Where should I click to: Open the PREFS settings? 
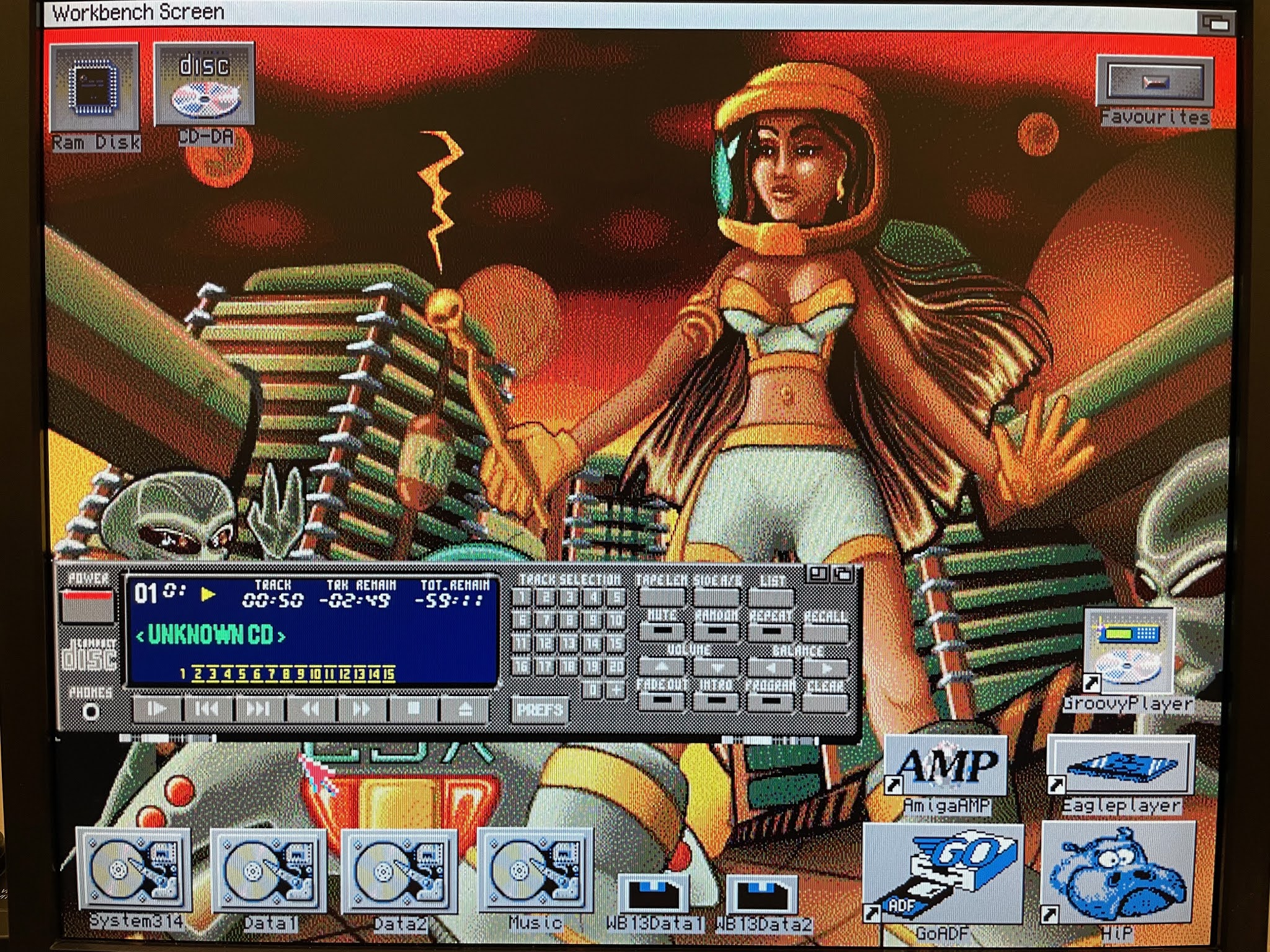(540, 709)
